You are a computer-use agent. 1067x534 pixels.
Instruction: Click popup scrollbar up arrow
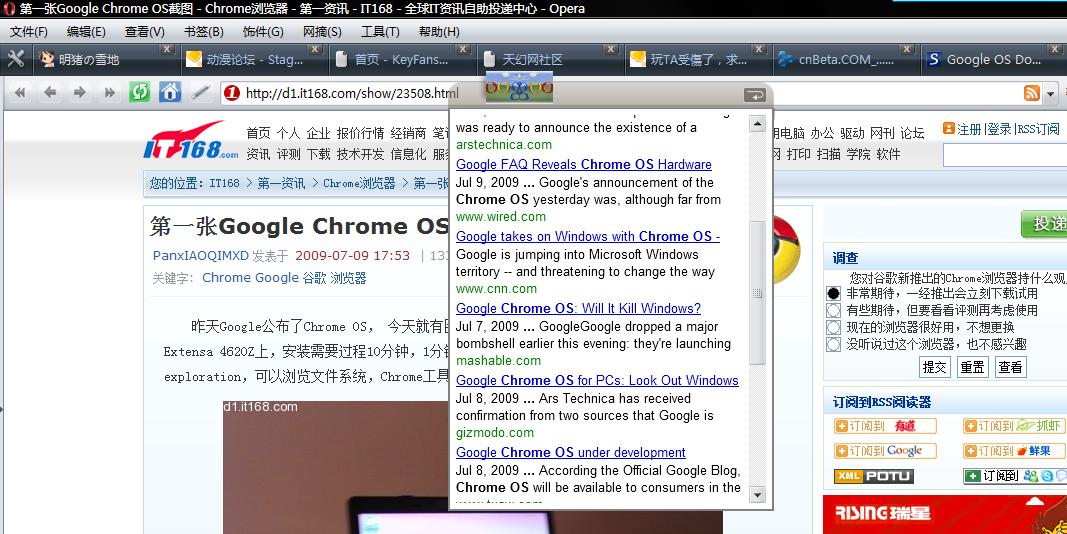click(757, 124)
